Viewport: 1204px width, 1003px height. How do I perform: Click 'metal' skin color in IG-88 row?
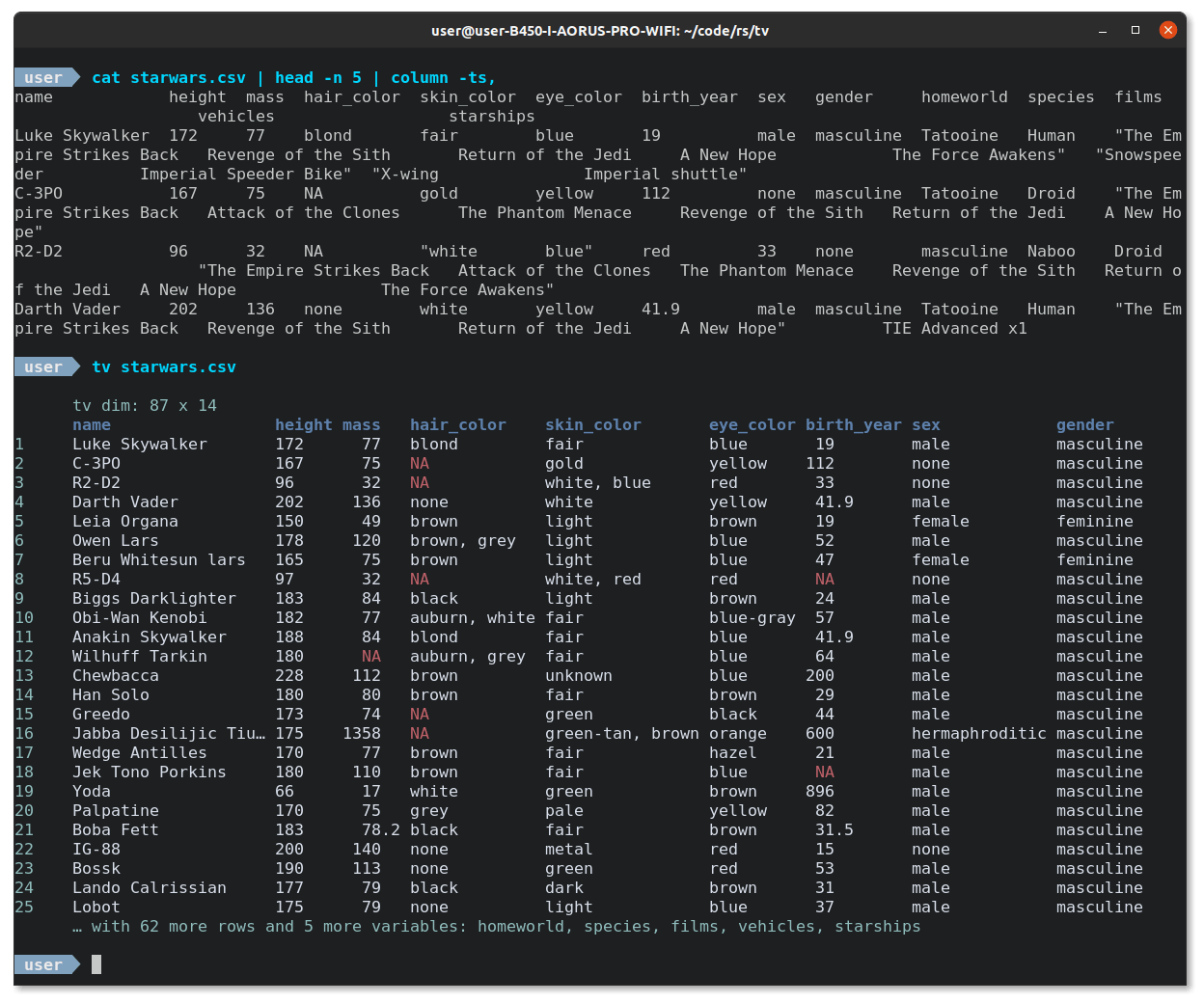pyautogui.click(x=569, y=850)
